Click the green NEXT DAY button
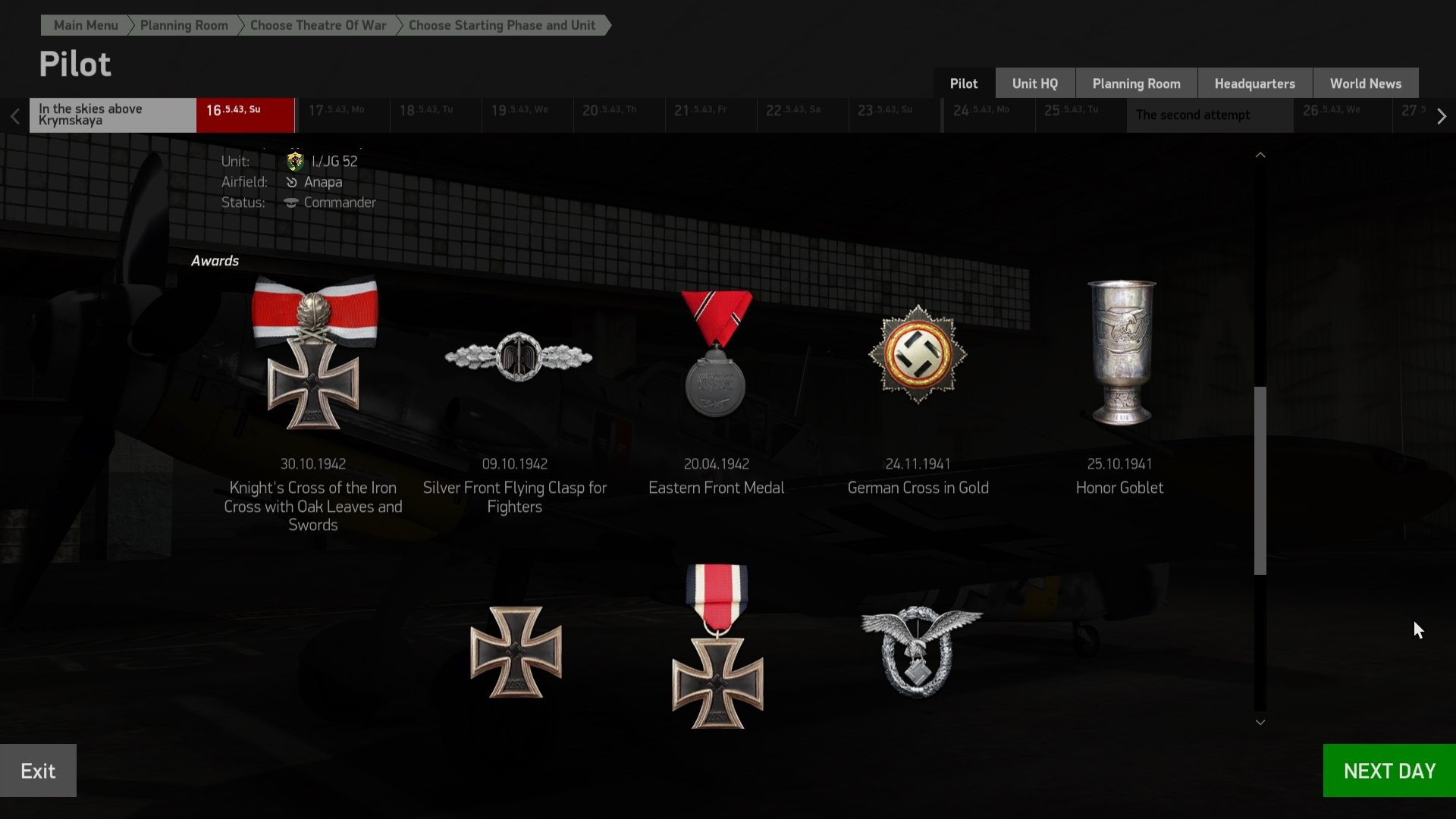Viewport: 1456px width, 819px height. [1389, 770]
